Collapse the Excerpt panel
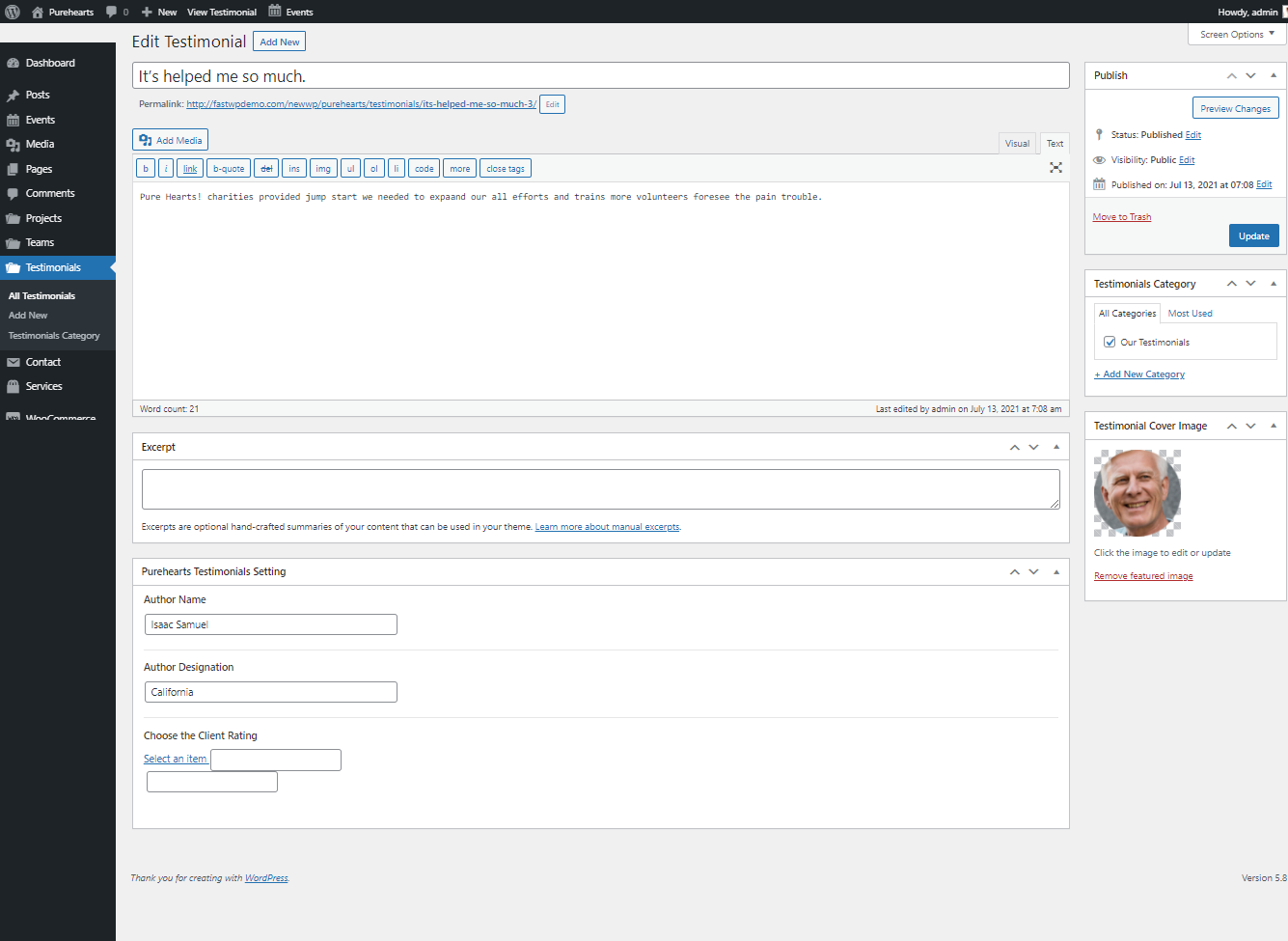 pos(1056,447)
